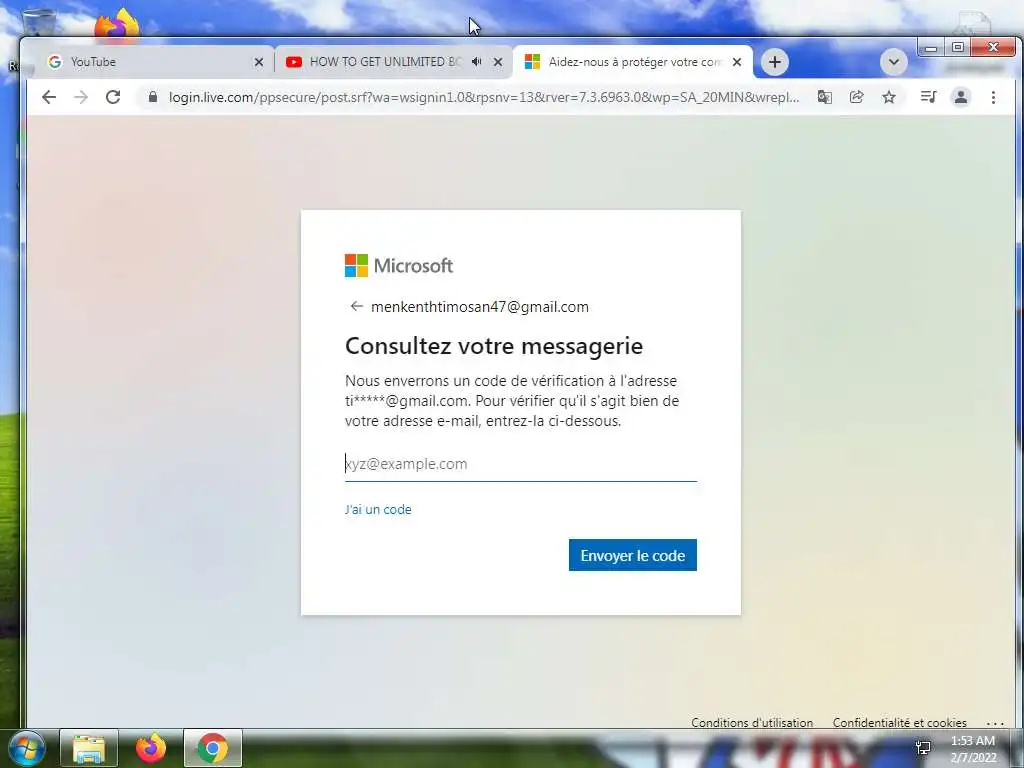Open the Chrome profile avatar

click(x=961, y=97)
